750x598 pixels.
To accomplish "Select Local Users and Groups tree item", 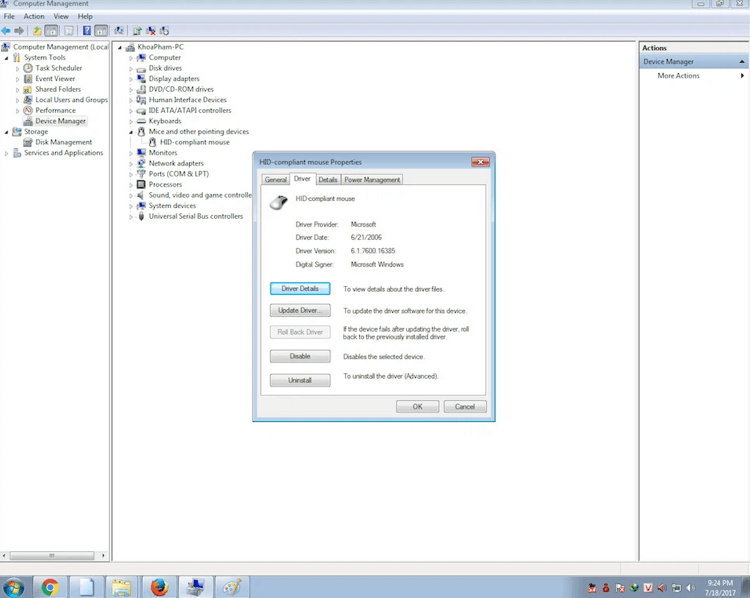I will pos(71,100).
